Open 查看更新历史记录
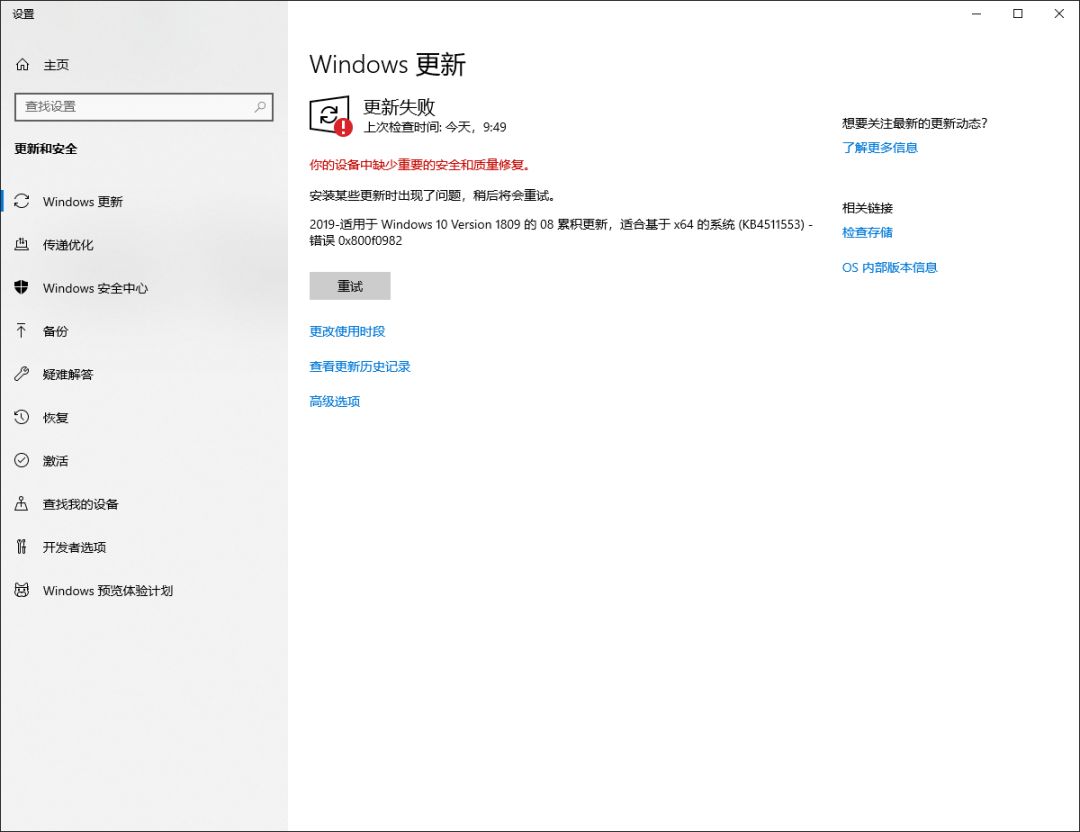 pos(358,366)
